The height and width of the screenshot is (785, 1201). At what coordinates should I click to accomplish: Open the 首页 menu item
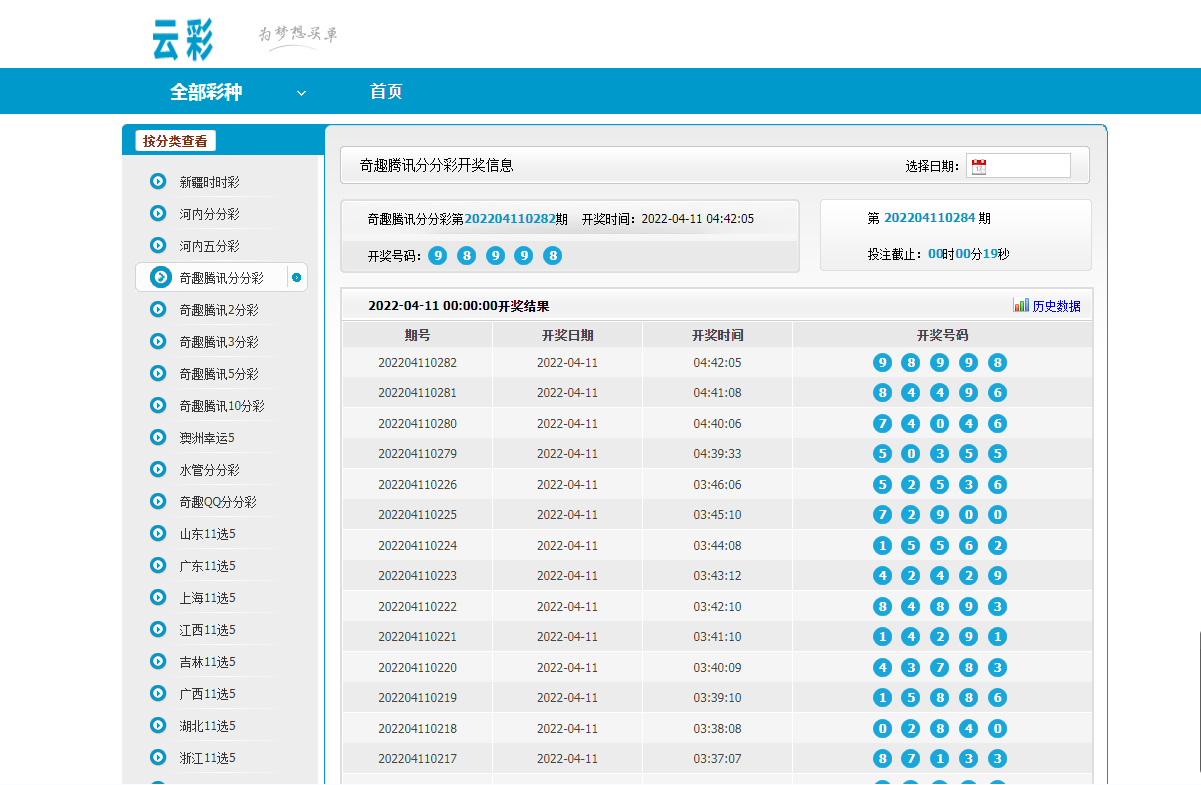tap(386, 92)
